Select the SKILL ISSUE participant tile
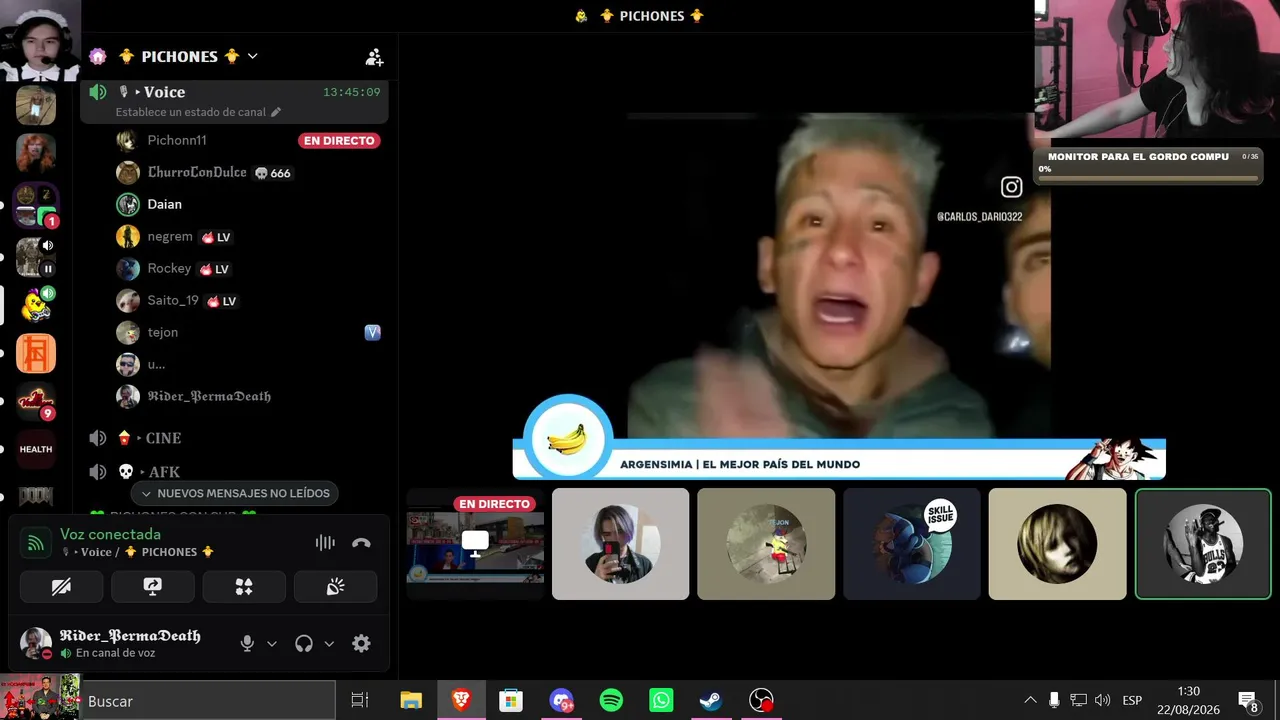 point(912,544)
